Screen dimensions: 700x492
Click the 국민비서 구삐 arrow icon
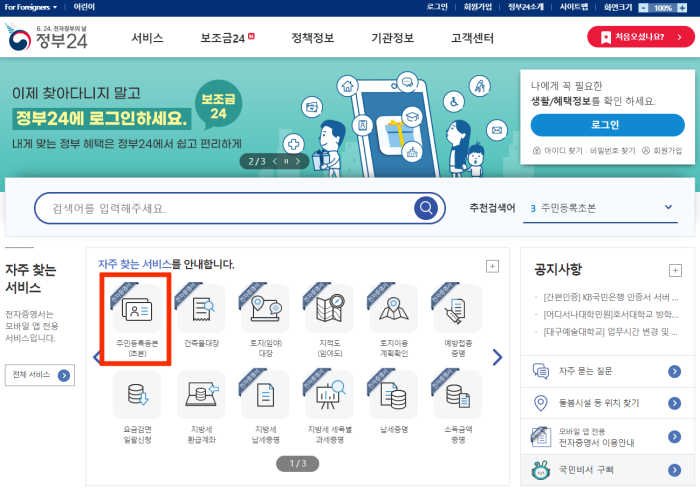pyautogui.click(x=675, y=470)
